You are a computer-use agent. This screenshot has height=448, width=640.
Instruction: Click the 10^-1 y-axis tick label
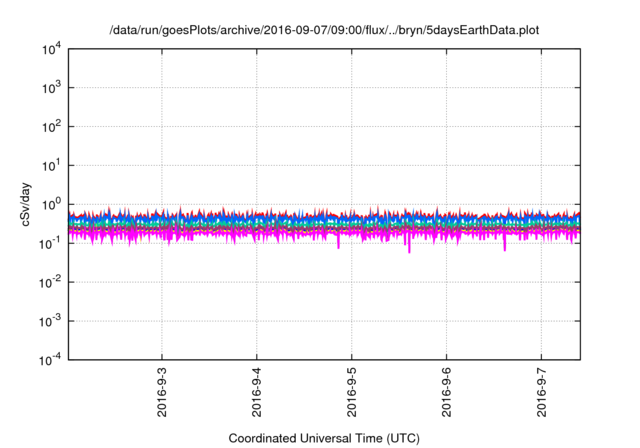[50, 244]
